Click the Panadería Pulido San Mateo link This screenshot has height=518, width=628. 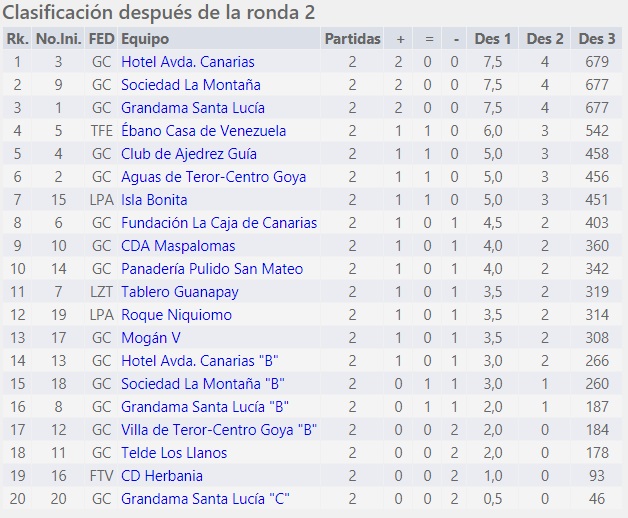[x=212, y=269]
